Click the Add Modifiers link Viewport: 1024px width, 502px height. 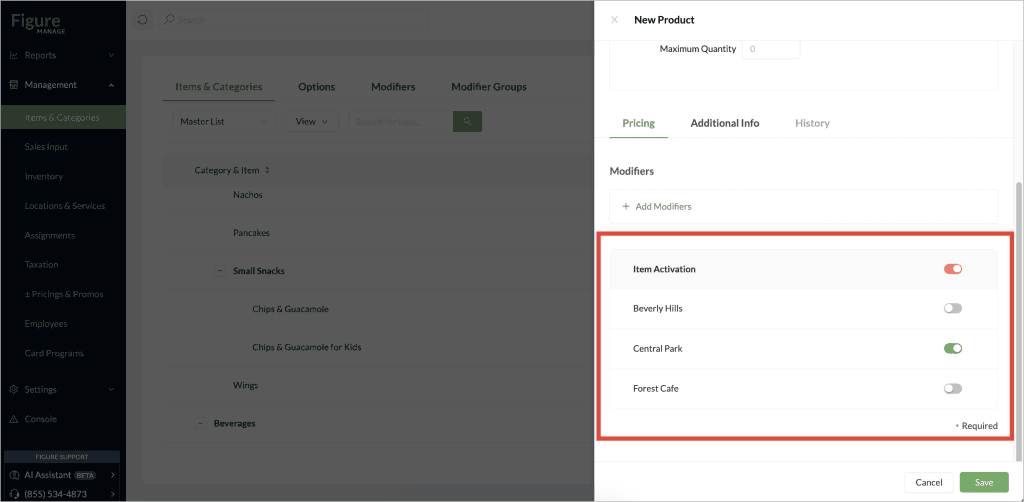click(x=657, y=206)
